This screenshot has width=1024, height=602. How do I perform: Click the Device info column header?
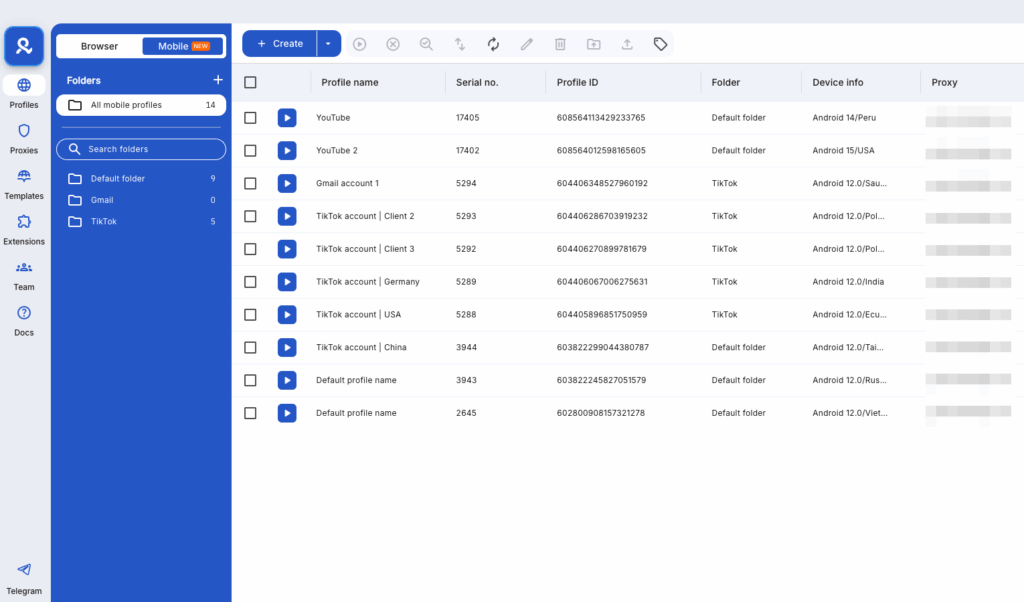click(x=838, y=82)
